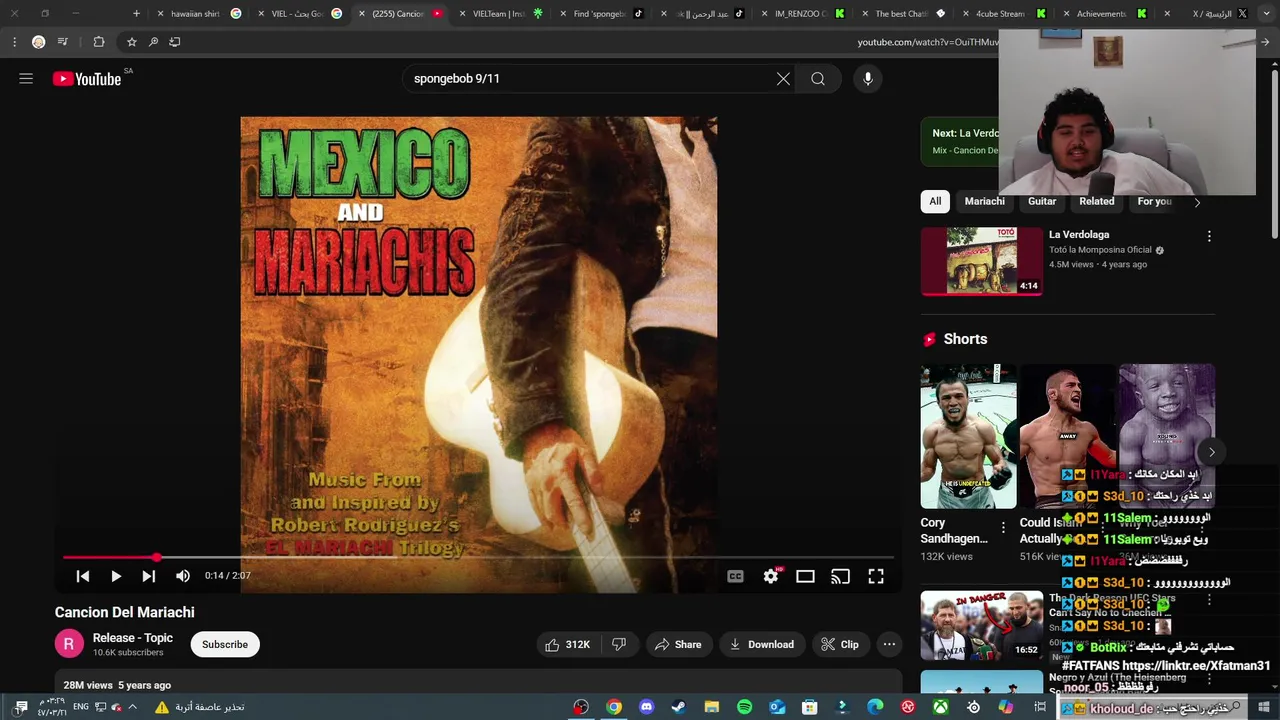Open the dust storm weather warning widget
Viewport: 1280px width, 720px height.
pyautogui.click(x=200, y=707)
